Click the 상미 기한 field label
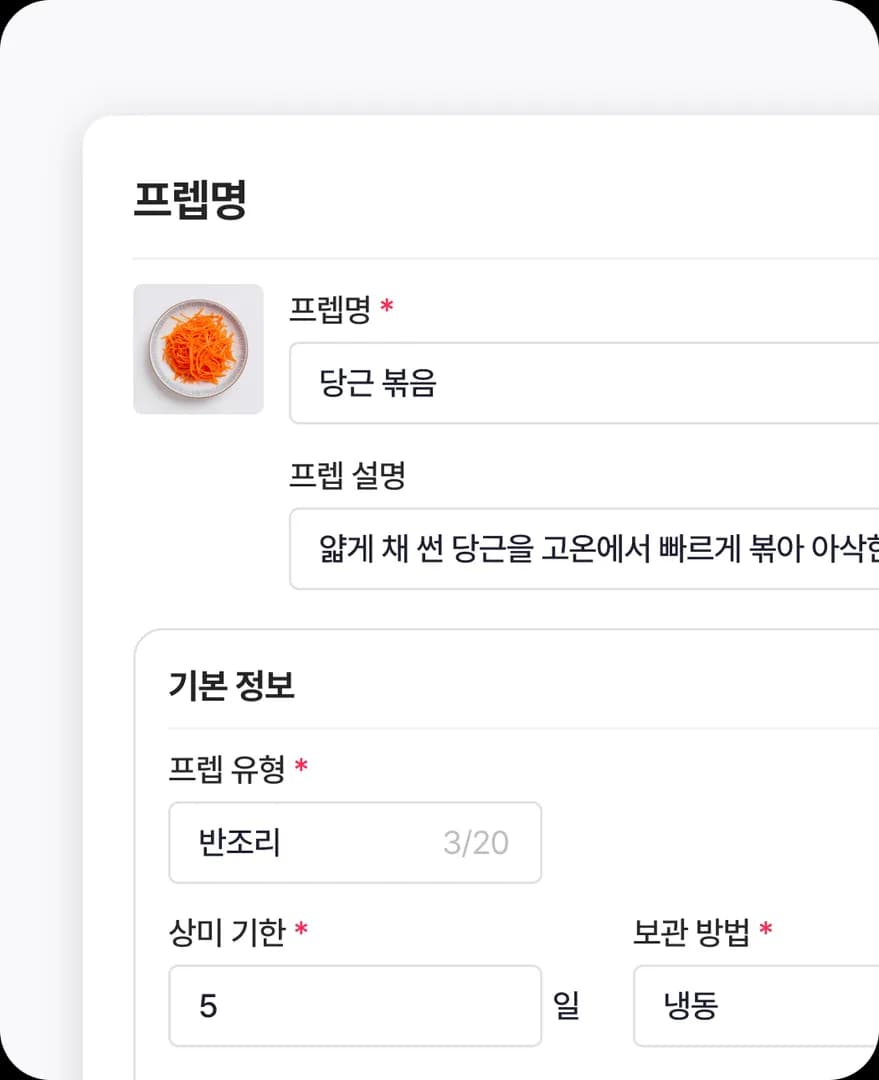879x1080 pixels. click(227, 933)
